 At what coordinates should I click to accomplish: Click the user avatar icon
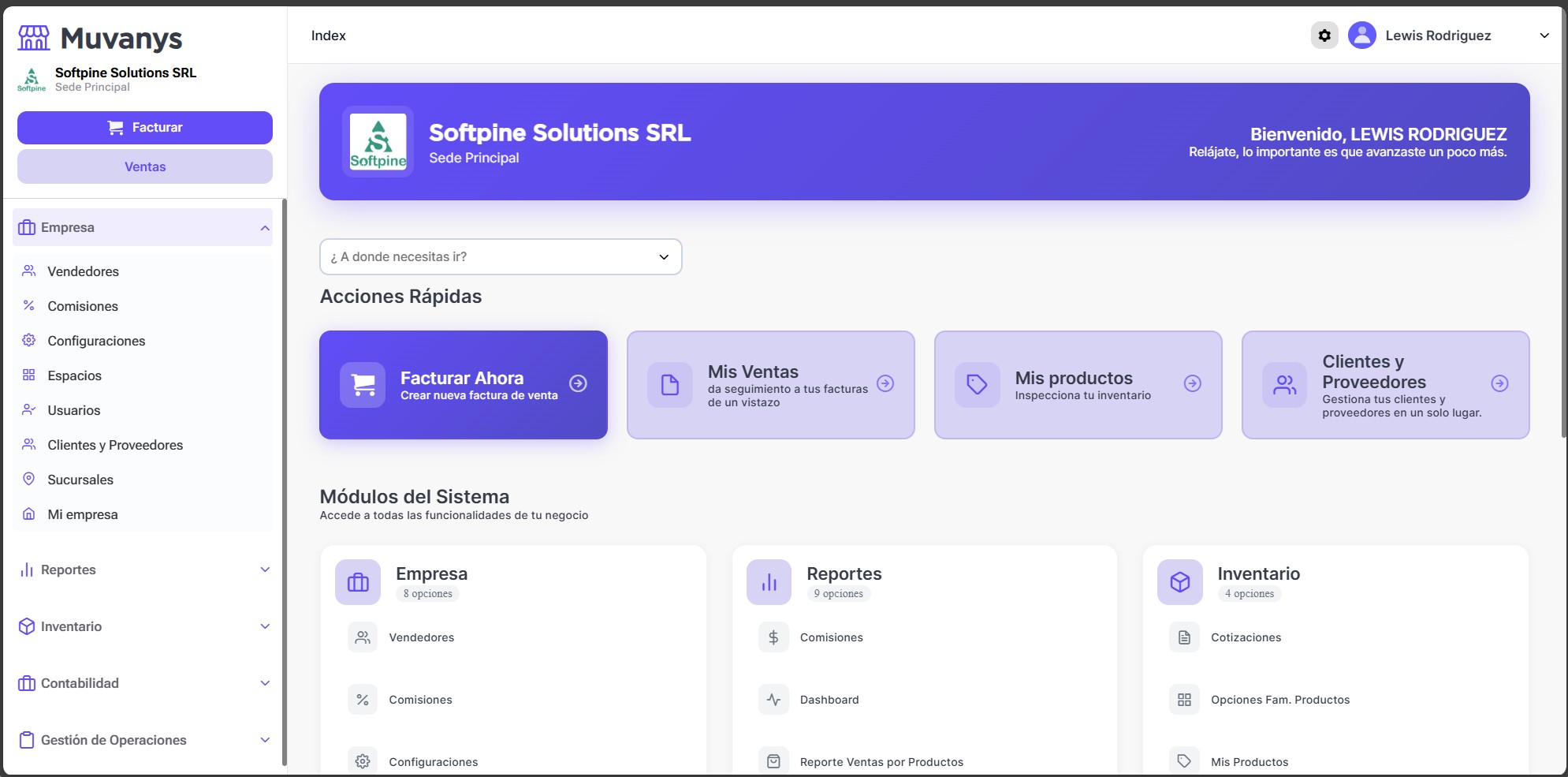pyautogui.click(x=1361, y=35)
